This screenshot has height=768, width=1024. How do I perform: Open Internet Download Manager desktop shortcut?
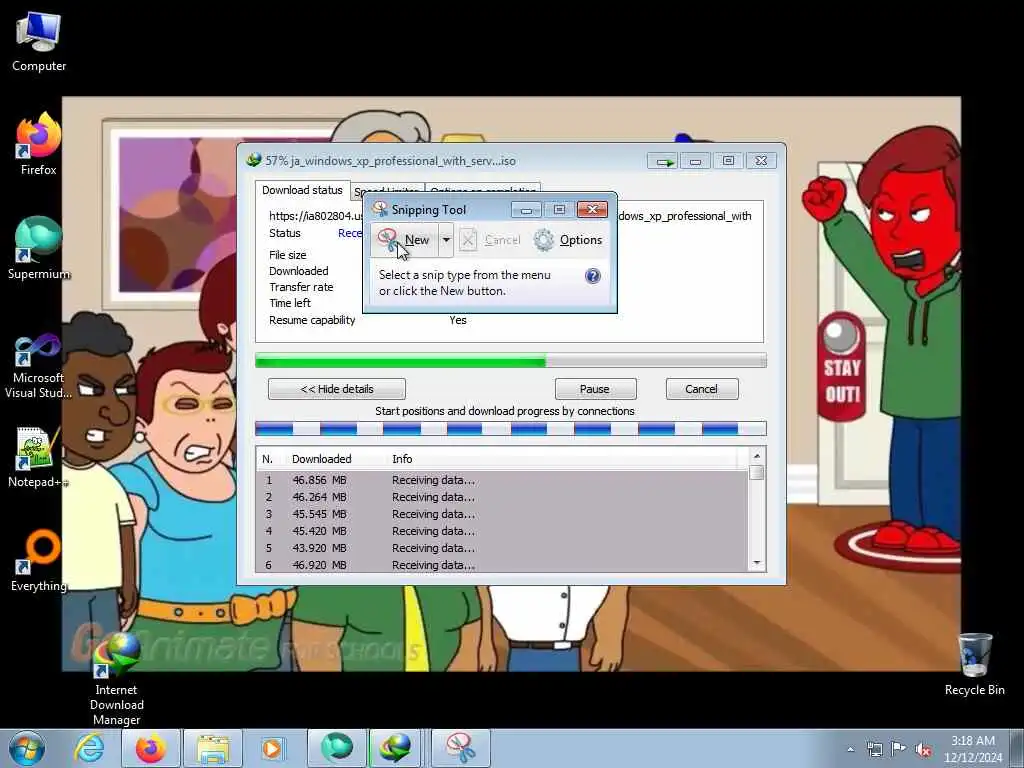click(x=116, y=679)
